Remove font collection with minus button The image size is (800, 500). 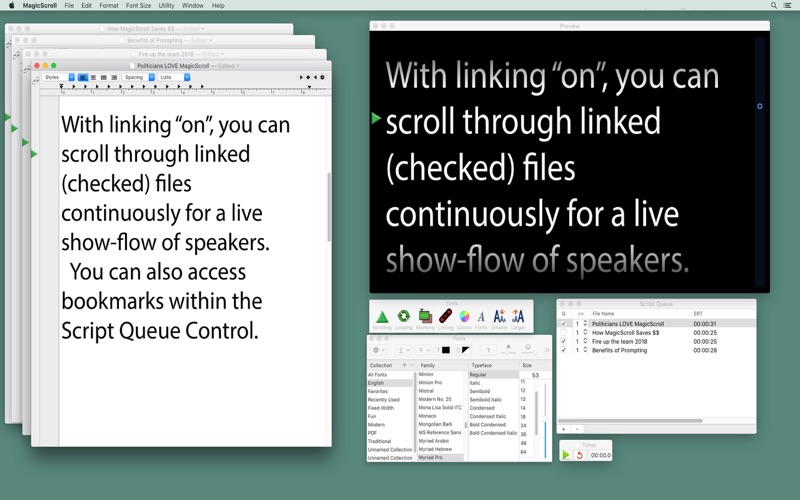[x=411, y=365]
